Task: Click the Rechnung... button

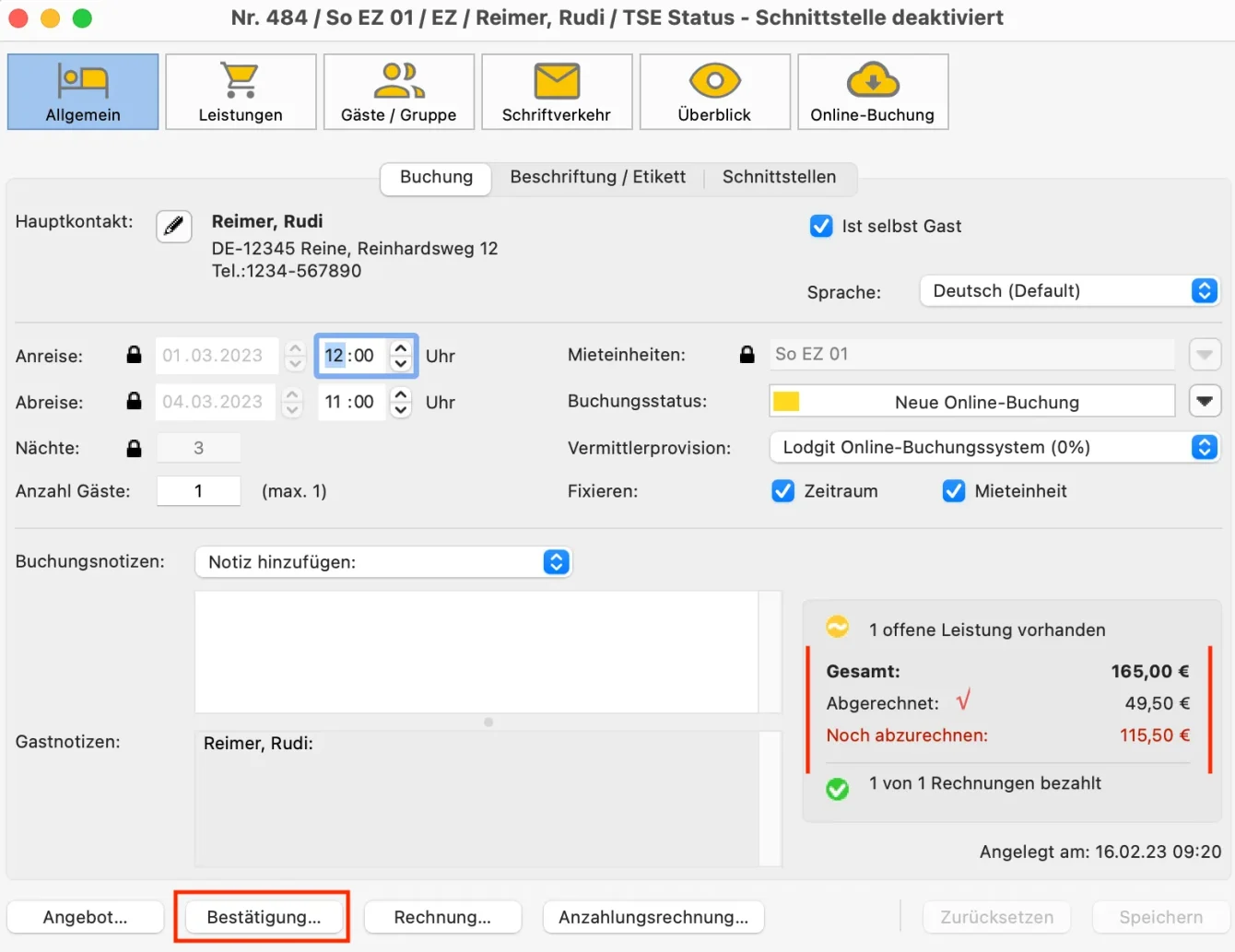Action: (442, 917)
